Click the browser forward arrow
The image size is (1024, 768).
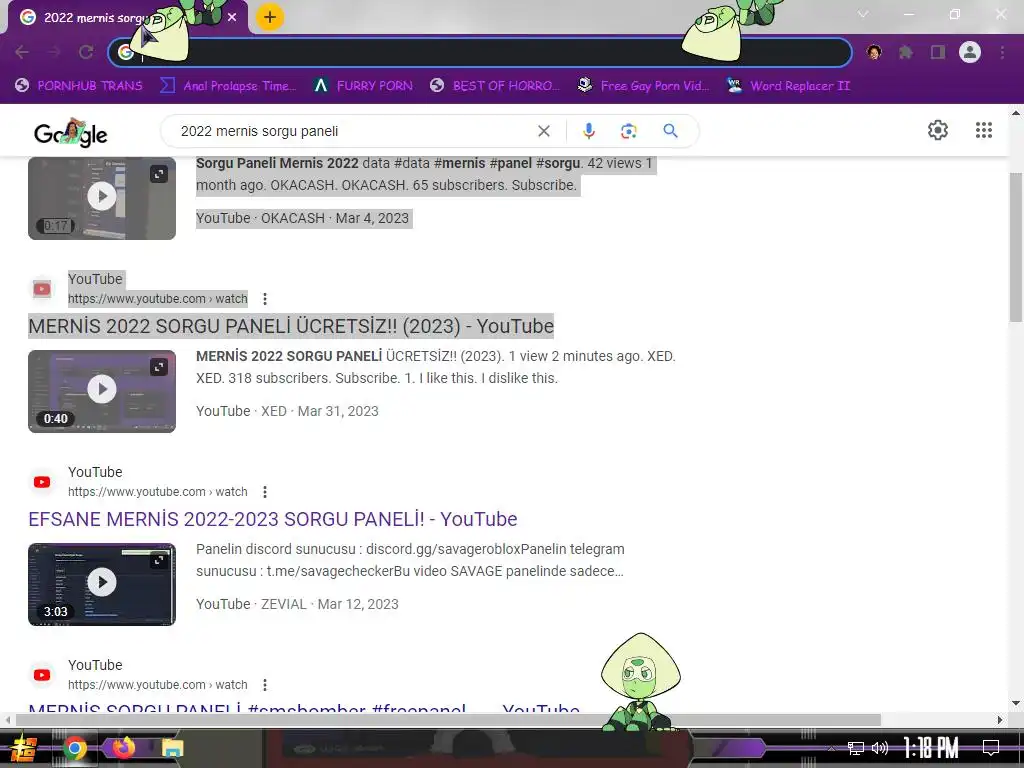point(54,52)
